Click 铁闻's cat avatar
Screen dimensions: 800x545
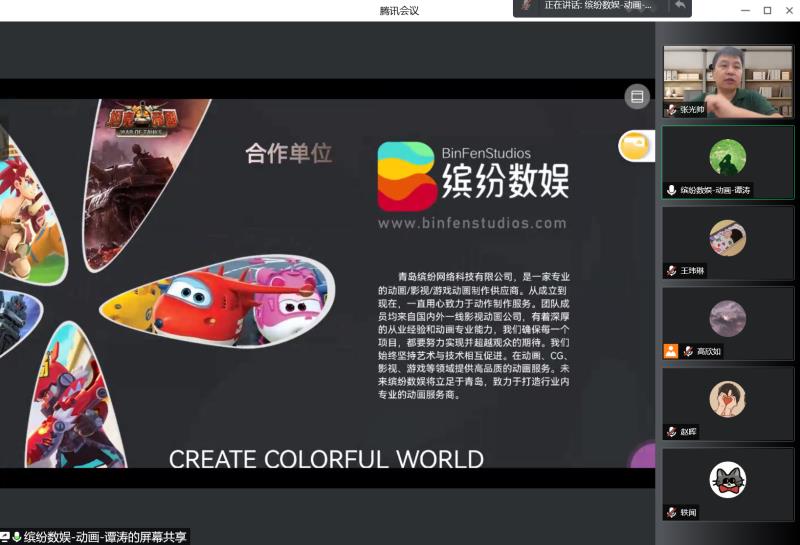(727, 480)
